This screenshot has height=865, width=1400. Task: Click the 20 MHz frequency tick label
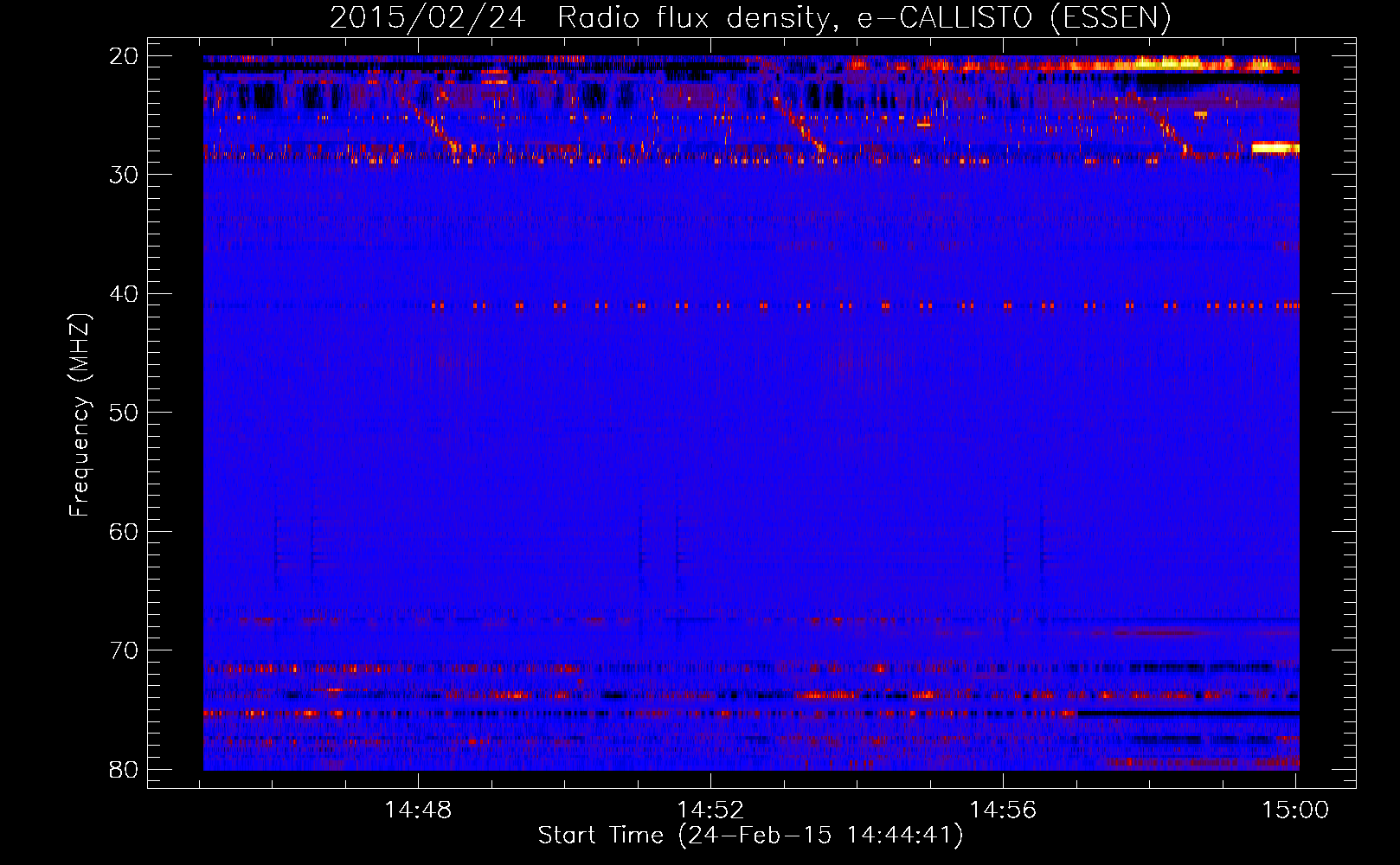coord(124,56)
